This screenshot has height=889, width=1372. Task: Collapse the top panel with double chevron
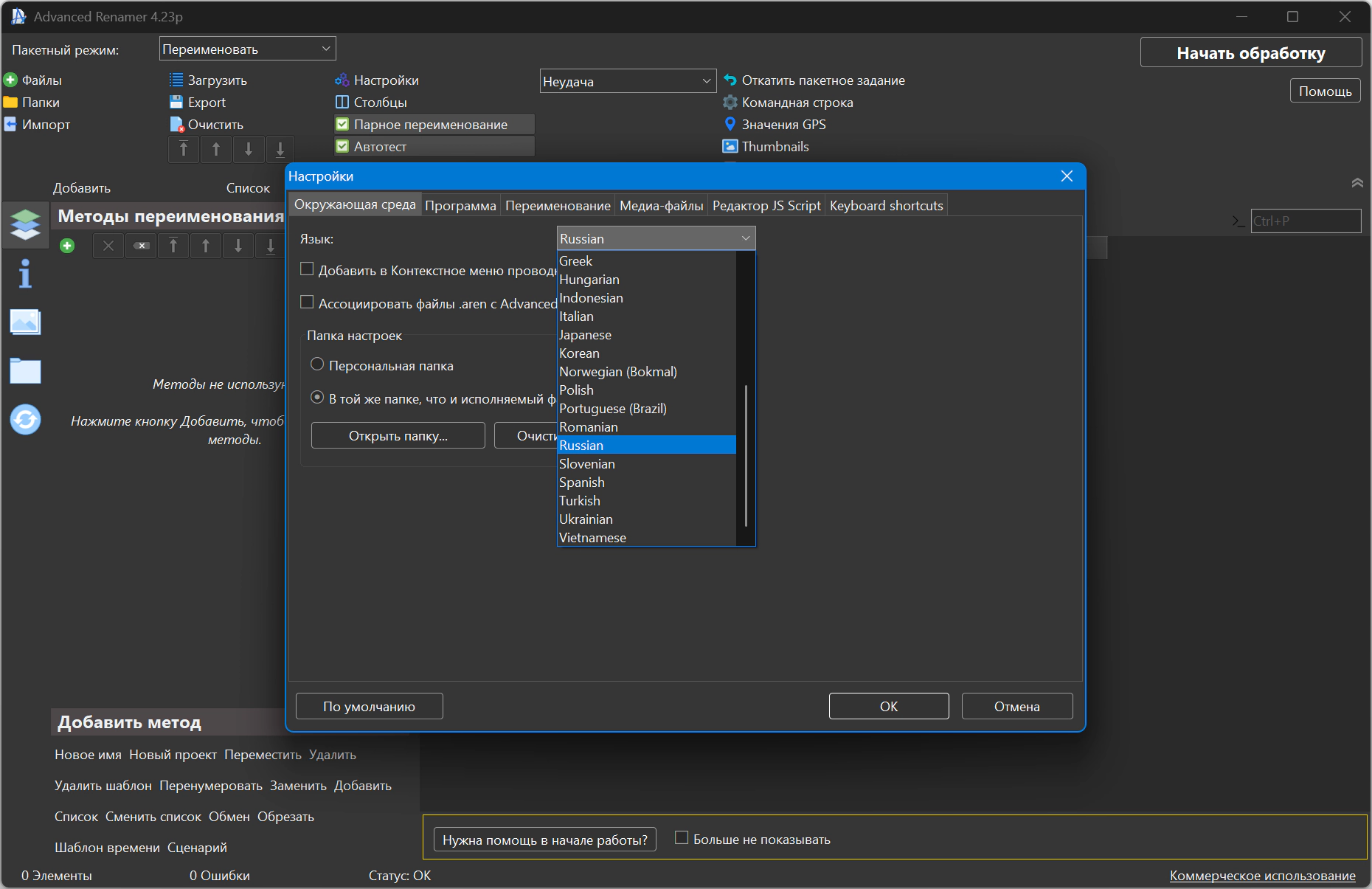coord(1357,182)
